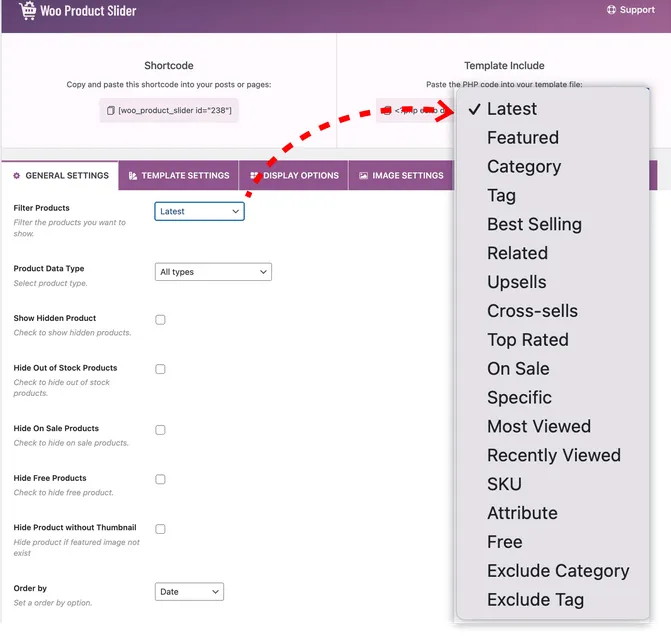The image size is (671, 636).
Task: Copy shortcode using the clipboard icon
Action: tap(110, 110)
